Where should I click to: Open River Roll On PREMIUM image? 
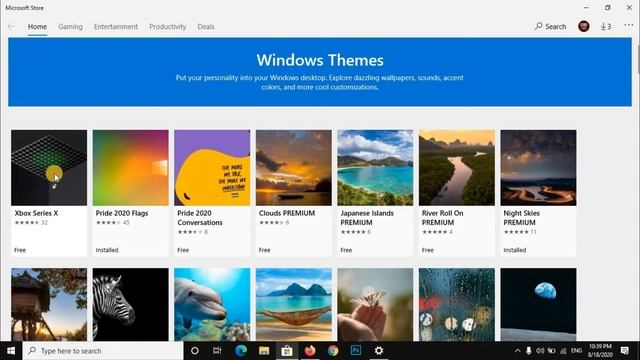pyautogui.click(x=457, y=168)
